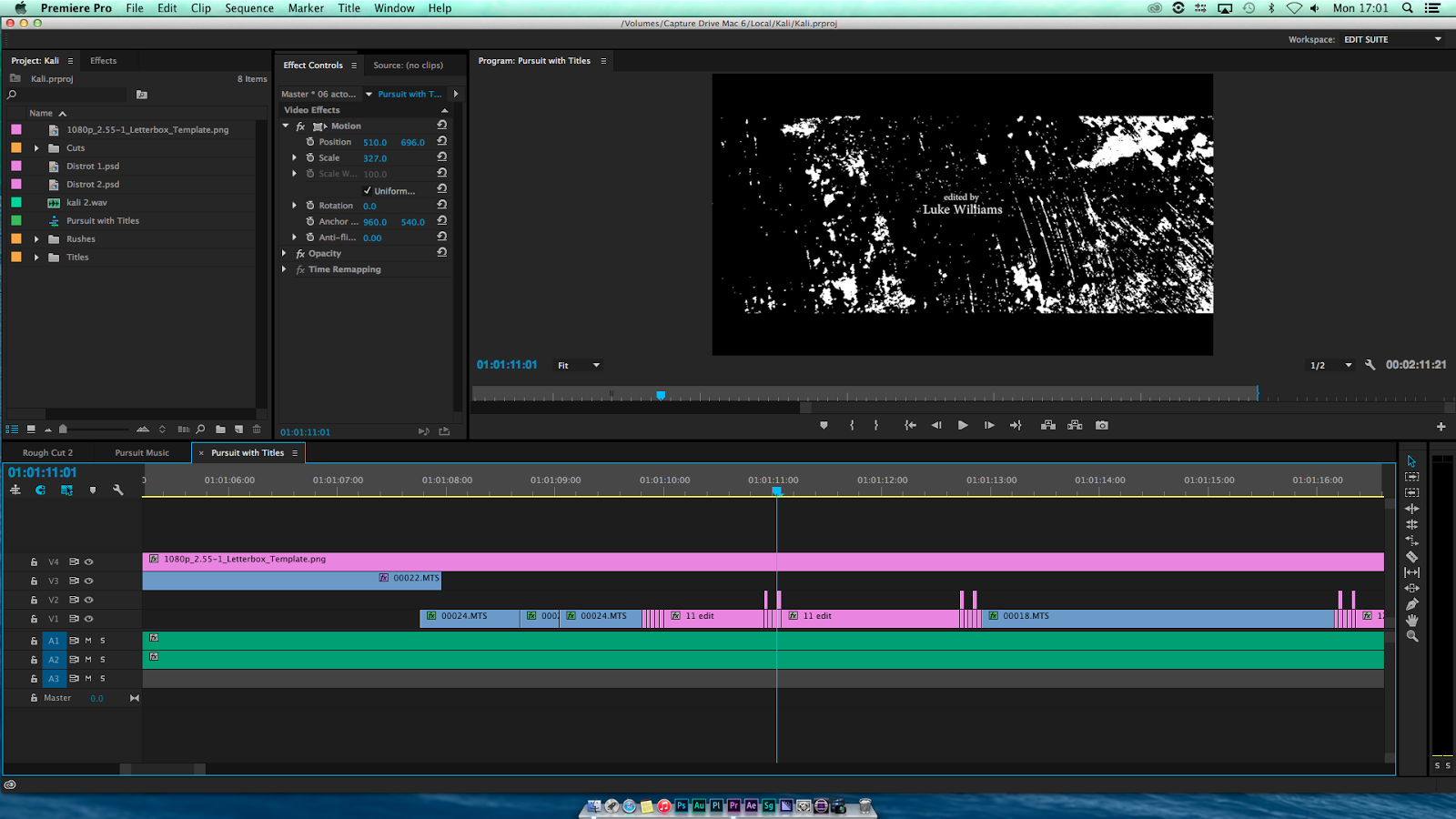The image size is (1456, 819).
Task: Toggle Snap magnet in timeline
Action: click(40, 490)
